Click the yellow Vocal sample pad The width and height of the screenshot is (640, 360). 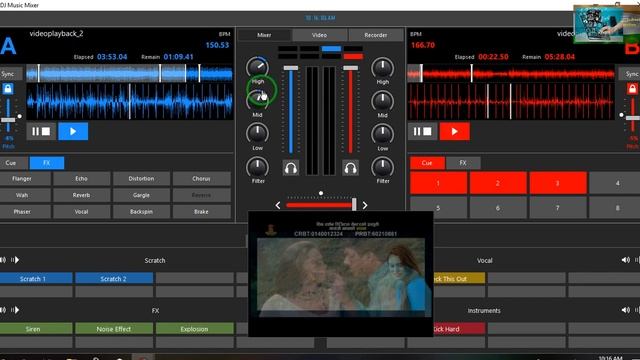tap(459, 279)
